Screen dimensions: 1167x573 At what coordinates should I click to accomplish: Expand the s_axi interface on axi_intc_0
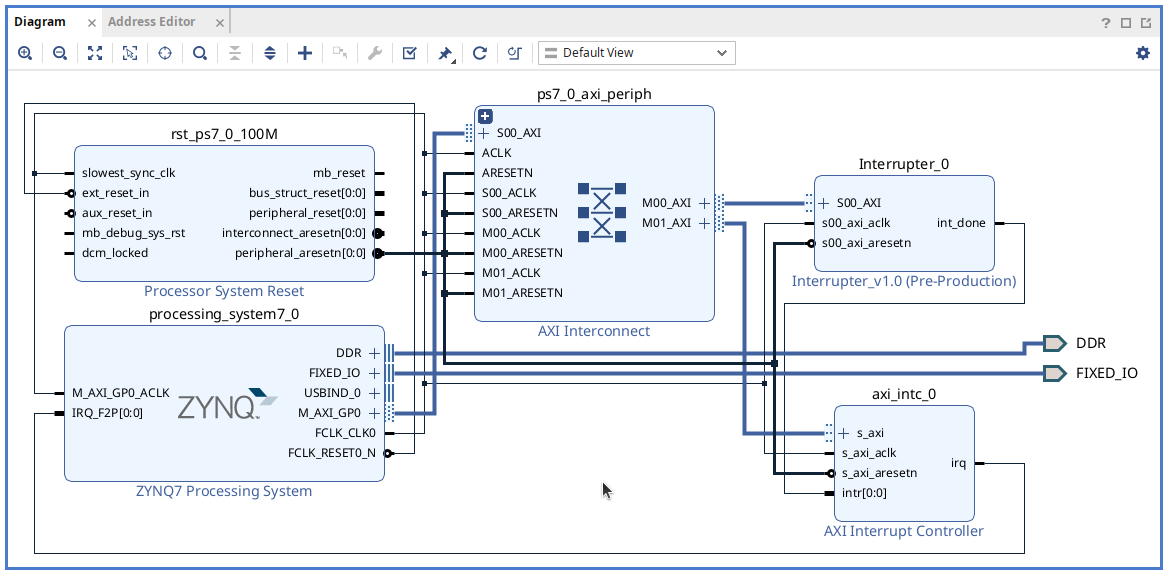tap(843, 433)
